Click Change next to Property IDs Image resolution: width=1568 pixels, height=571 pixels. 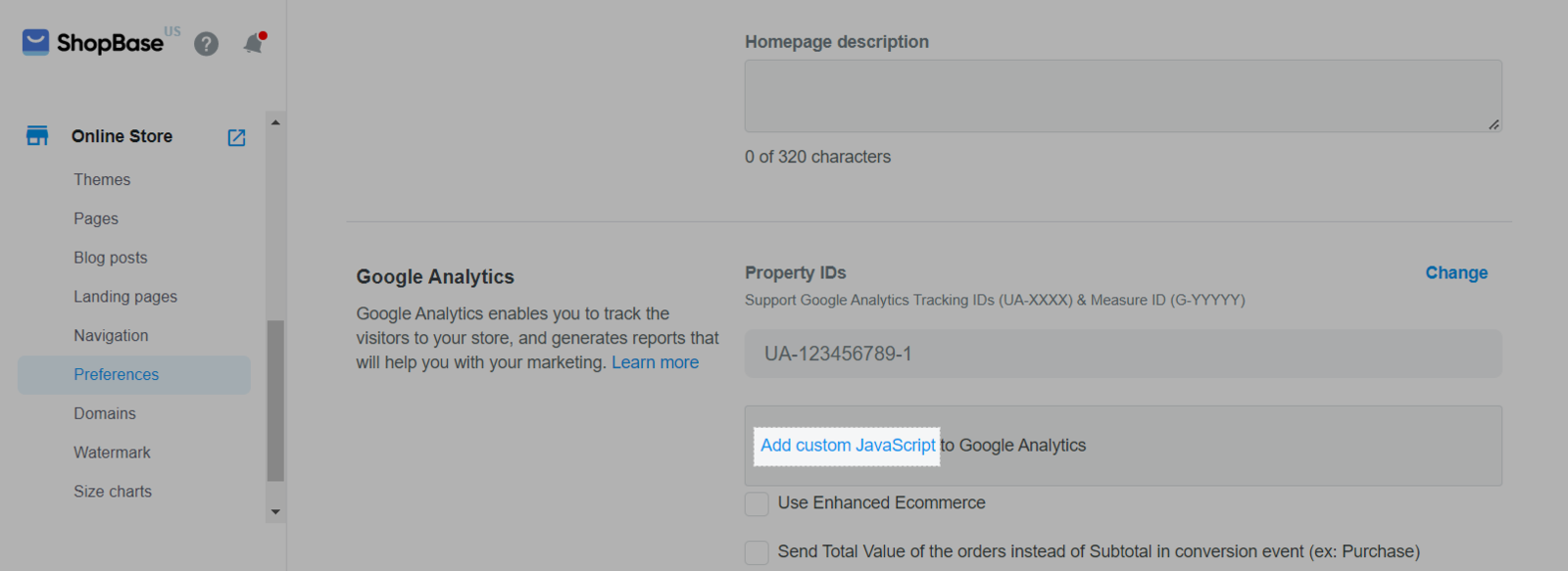point(1456,273)
